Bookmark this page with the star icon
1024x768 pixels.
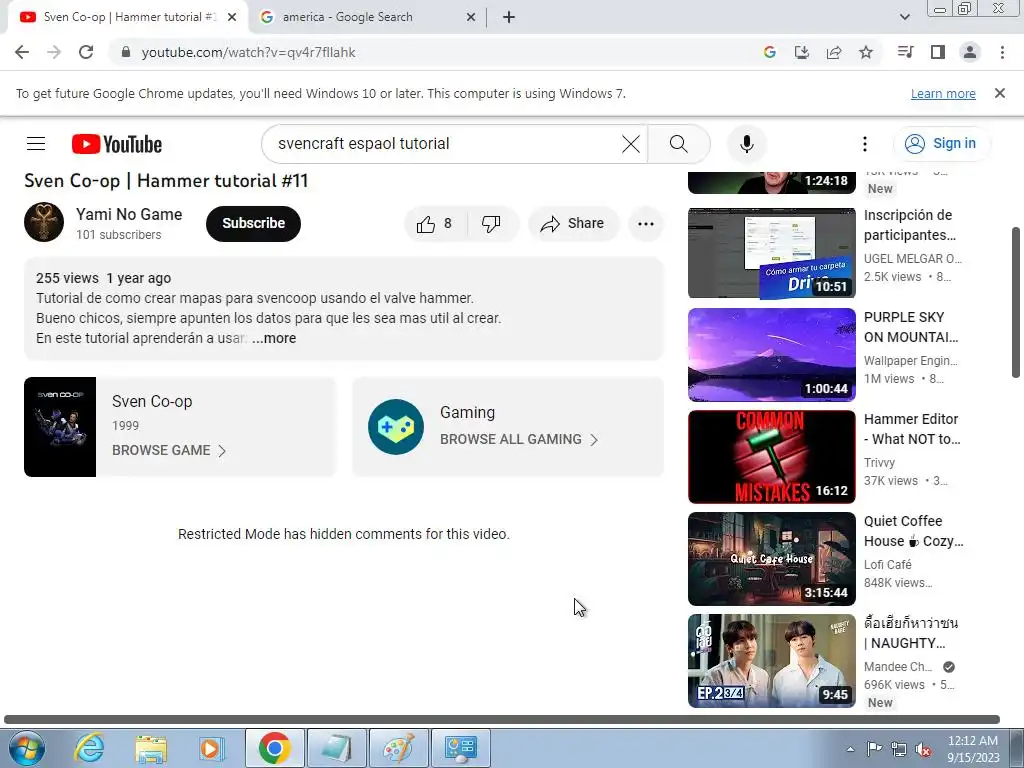(866, 52)
